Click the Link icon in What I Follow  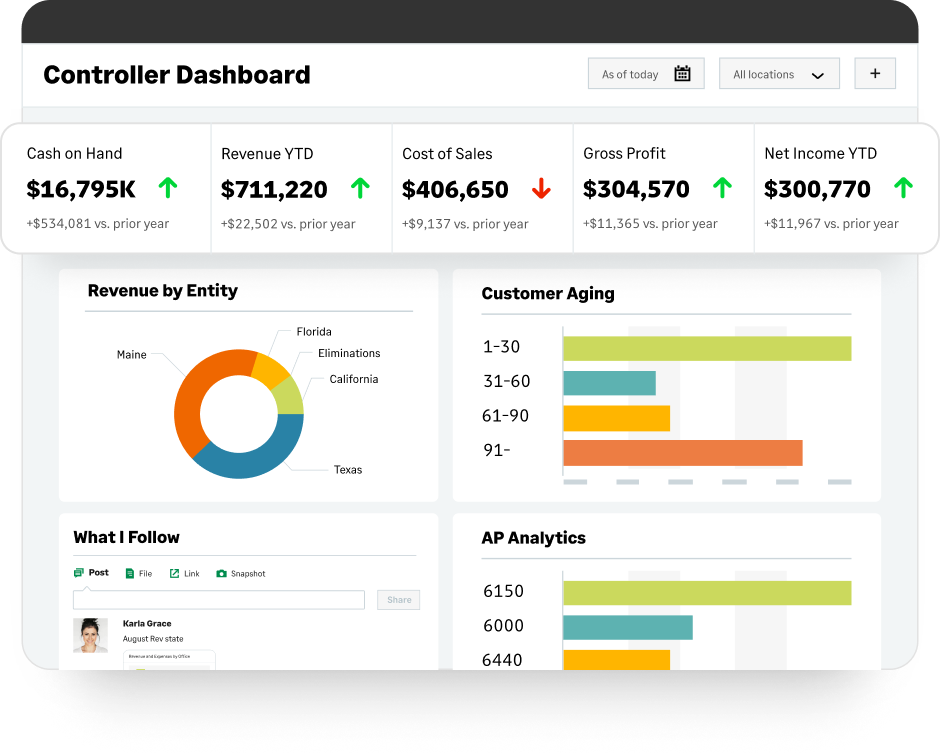pos(174,574)
